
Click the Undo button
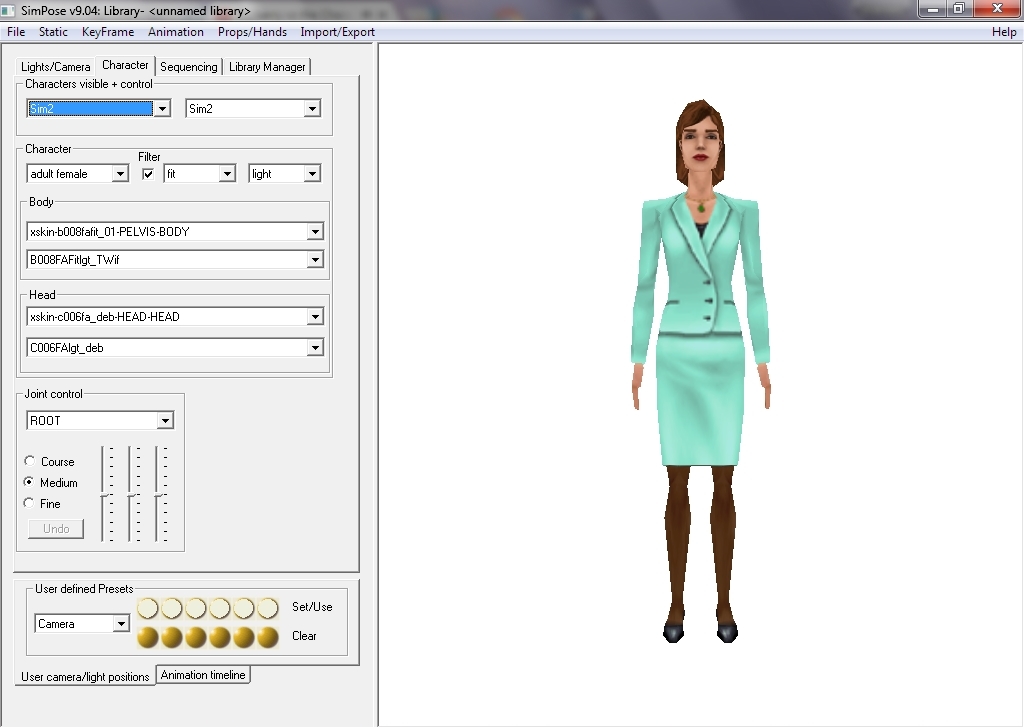(x=56, y=529)
